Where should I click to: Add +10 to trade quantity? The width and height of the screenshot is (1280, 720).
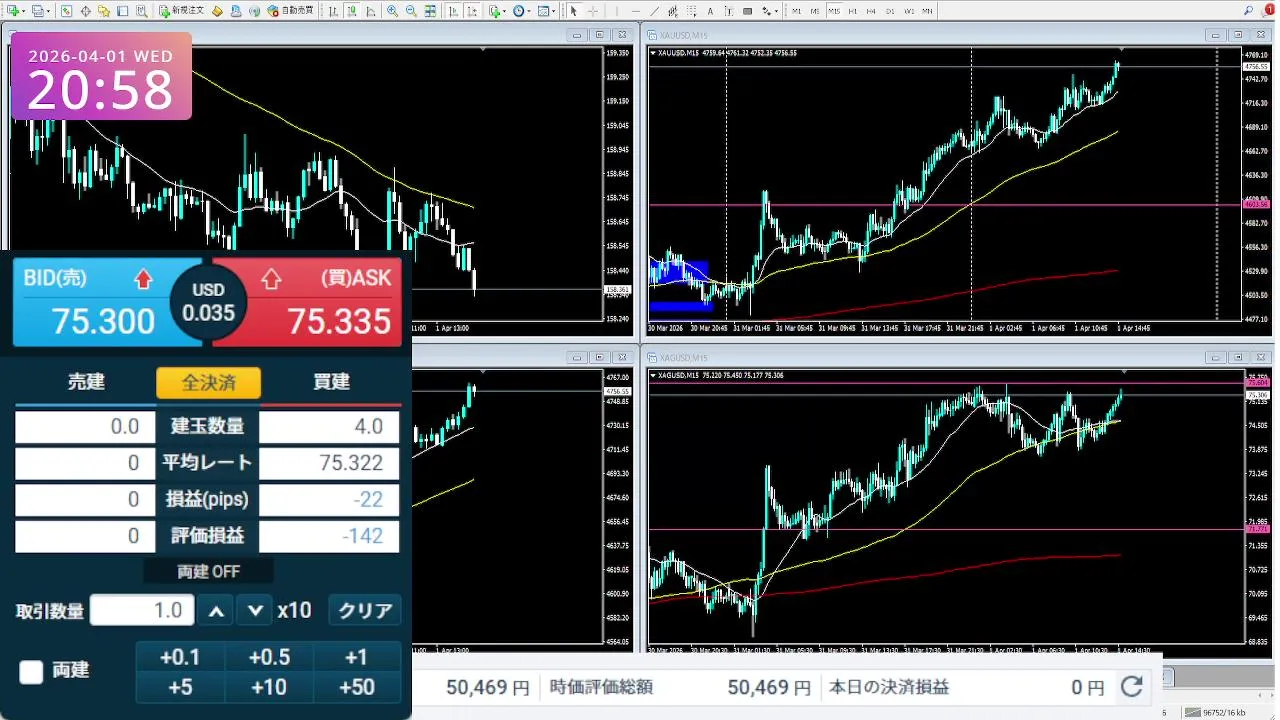pyautogui.click(x=269, y=687)
